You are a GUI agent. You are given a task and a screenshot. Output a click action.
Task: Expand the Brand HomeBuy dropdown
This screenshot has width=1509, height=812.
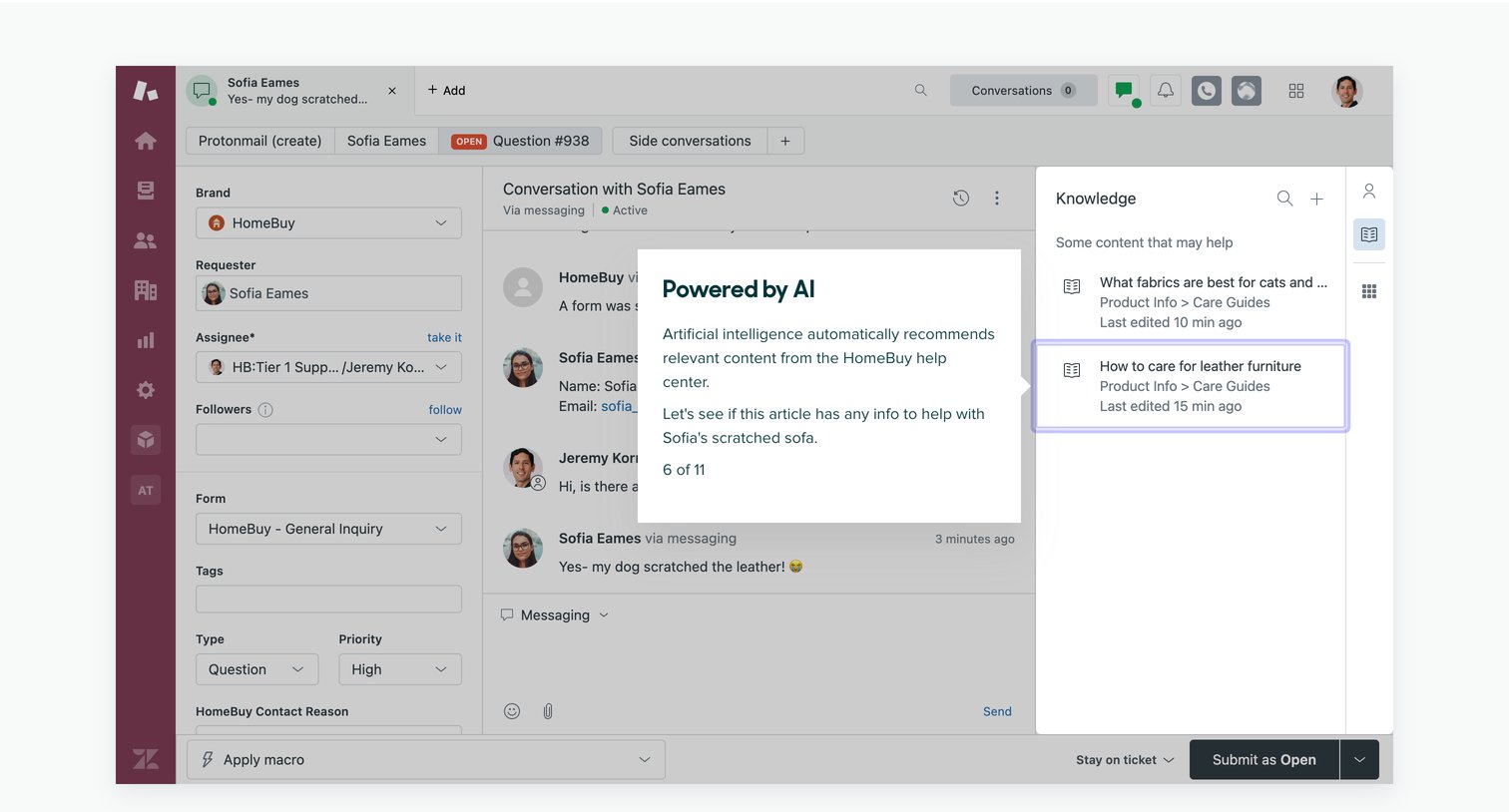click(328, 222)
